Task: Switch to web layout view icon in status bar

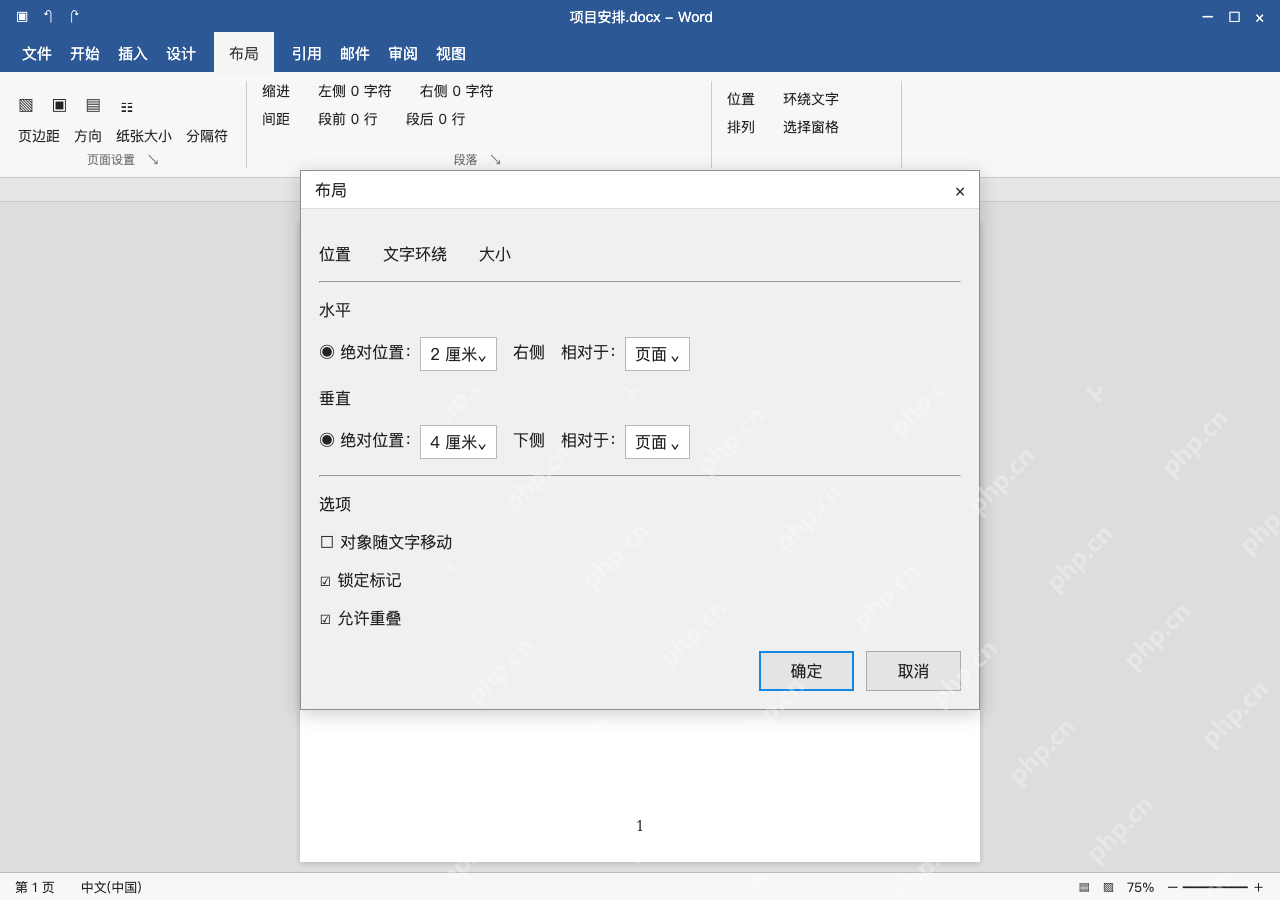Action: 1108,887
